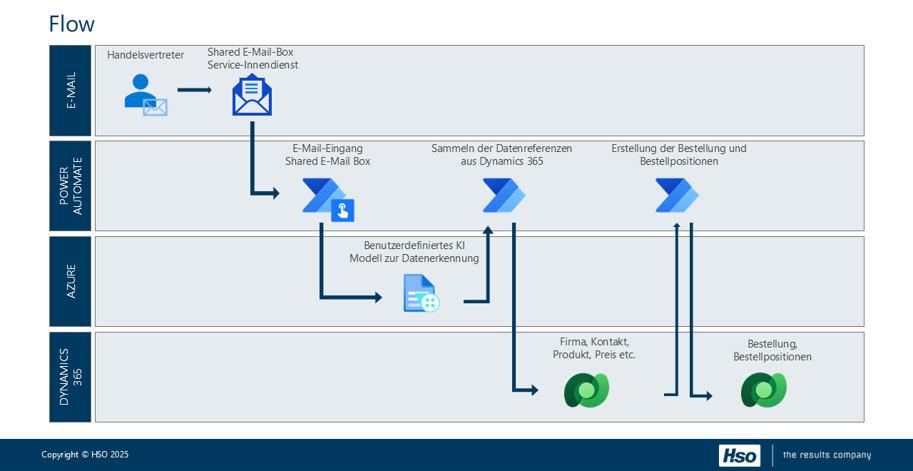Click the Handelsvertreter label
913x471 pixels.
pyautogui.click(x=146, y=55)
